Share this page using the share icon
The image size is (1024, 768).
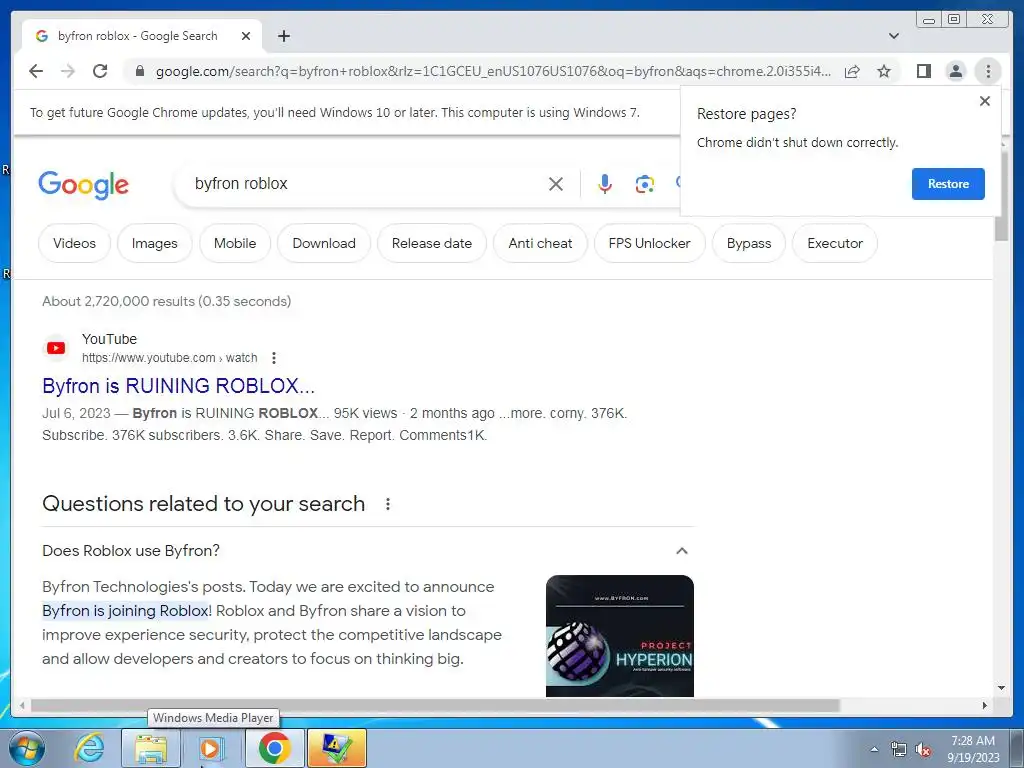point(852,71)
